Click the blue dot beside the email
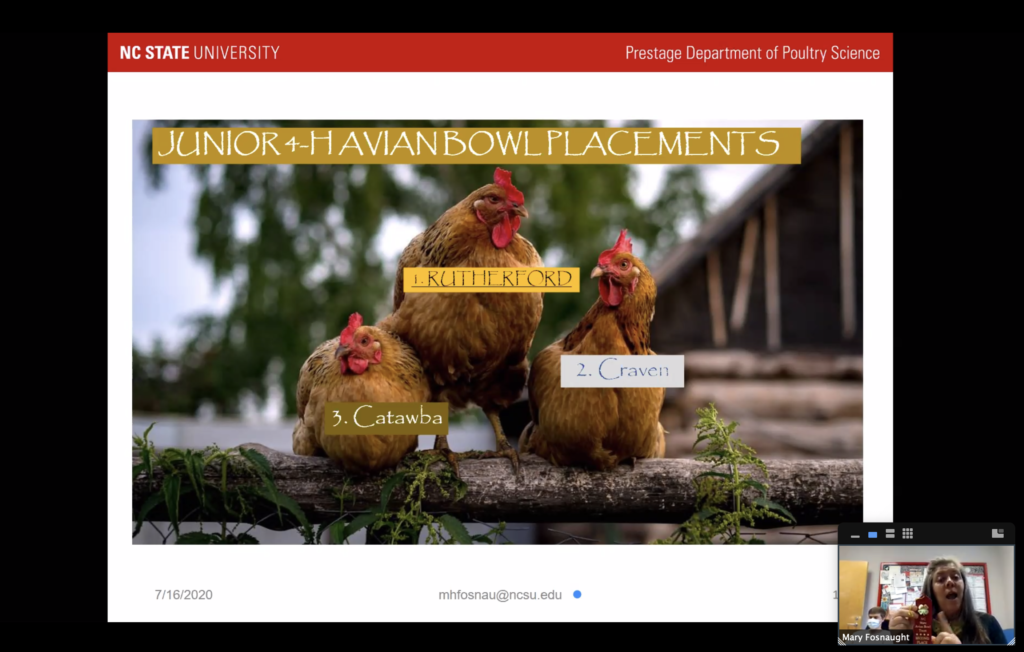Screen dimensions: 1024x652 [577, 595]
